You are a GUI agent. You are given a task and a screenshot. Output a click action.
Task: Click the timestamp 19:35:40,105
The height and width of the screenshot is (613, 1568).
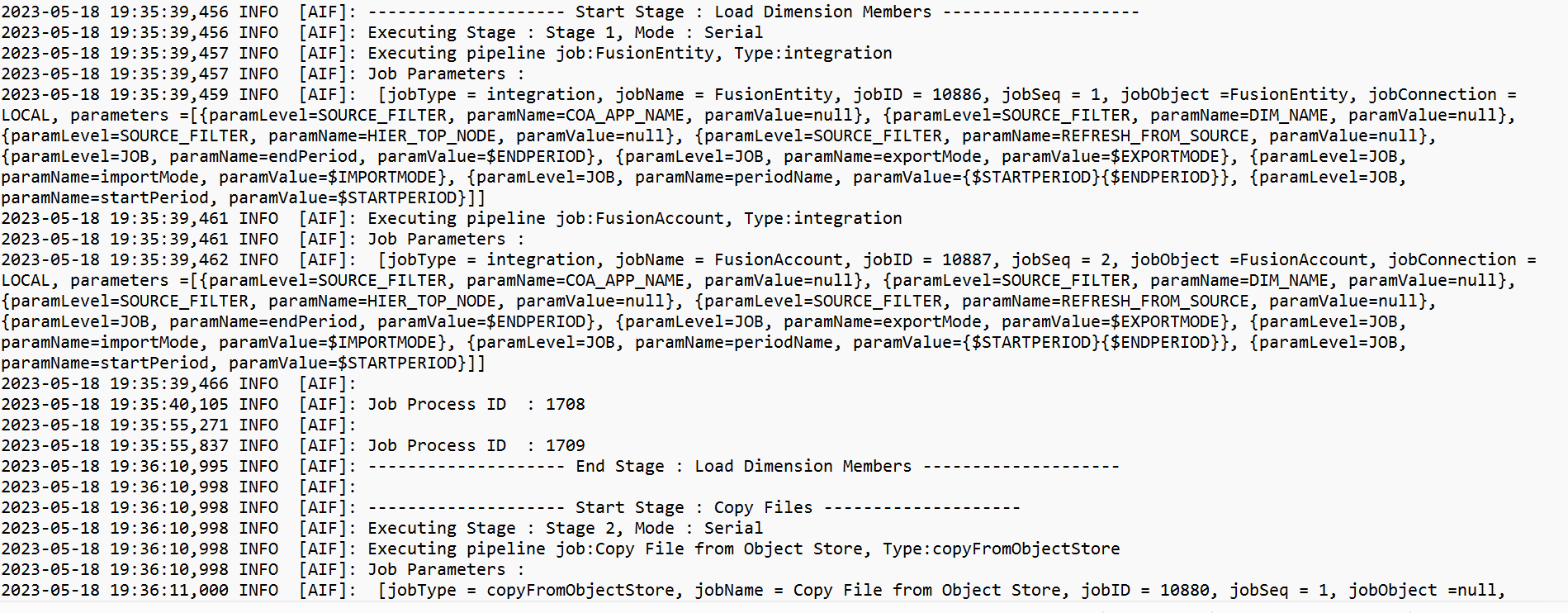(x=168, y=404)
